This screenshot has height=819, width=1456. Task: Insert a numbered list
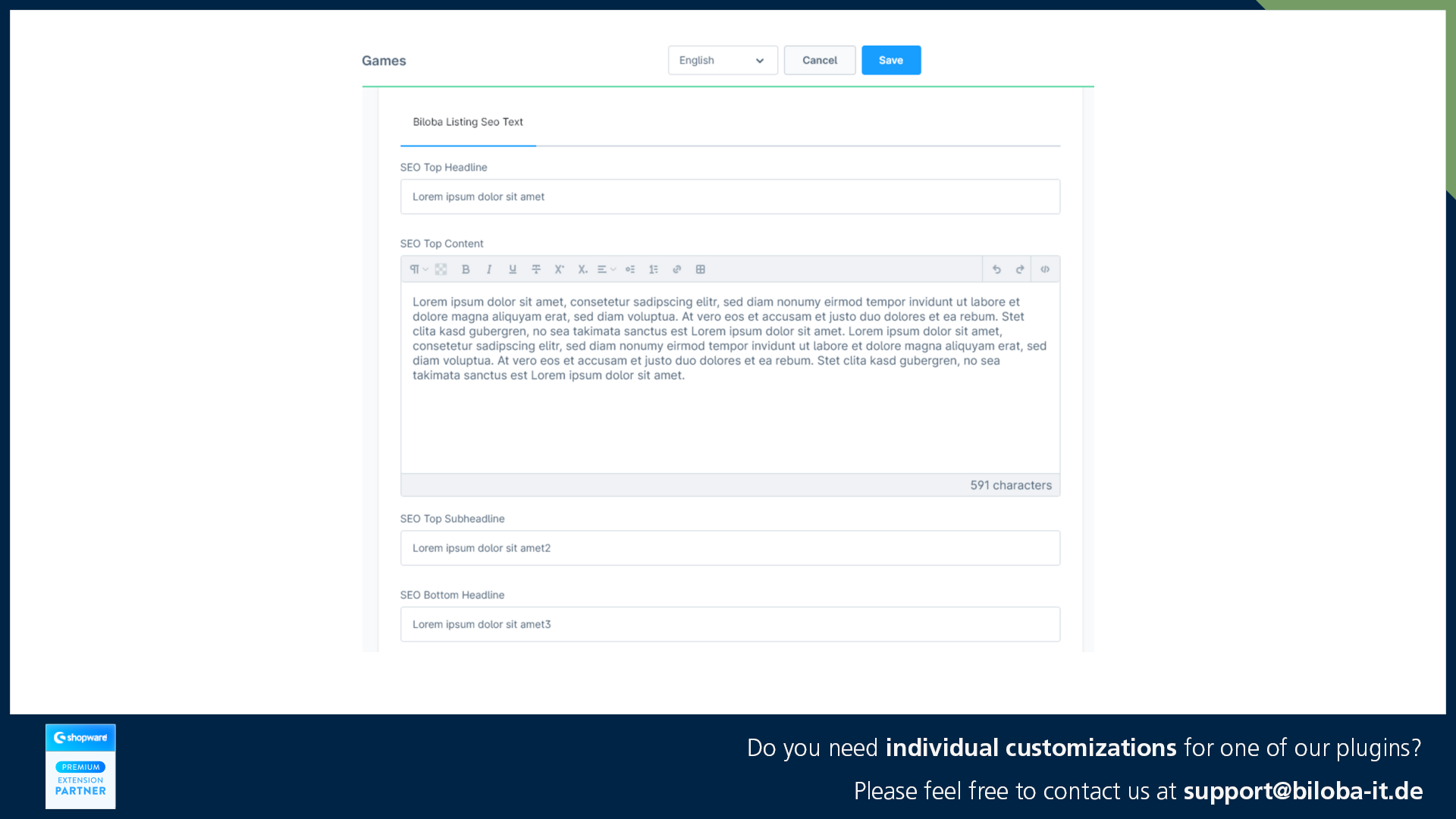point(654,269)
